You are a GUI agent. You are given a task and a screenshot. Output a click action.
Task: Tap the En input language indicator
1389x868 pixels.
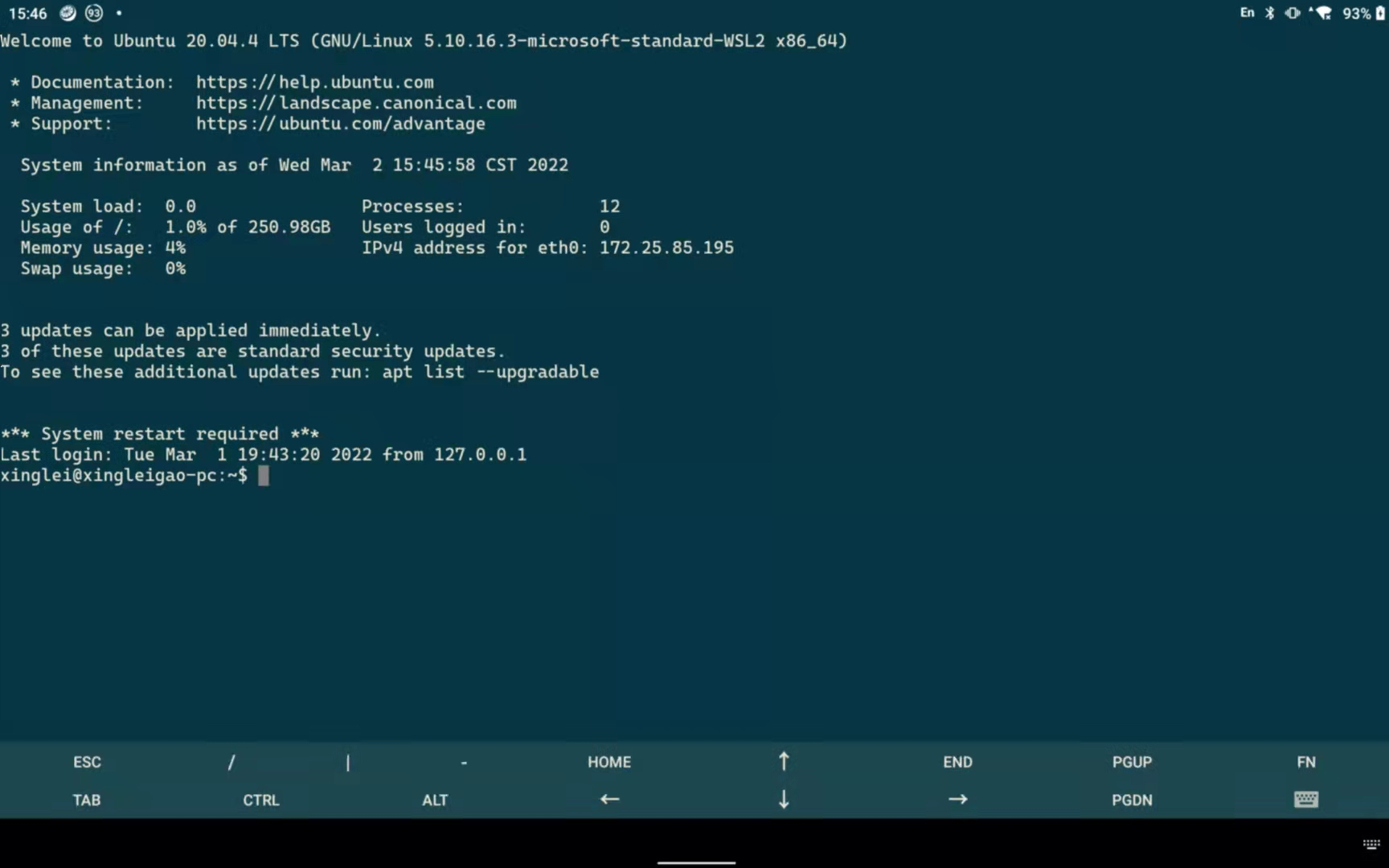point(1247,13)
